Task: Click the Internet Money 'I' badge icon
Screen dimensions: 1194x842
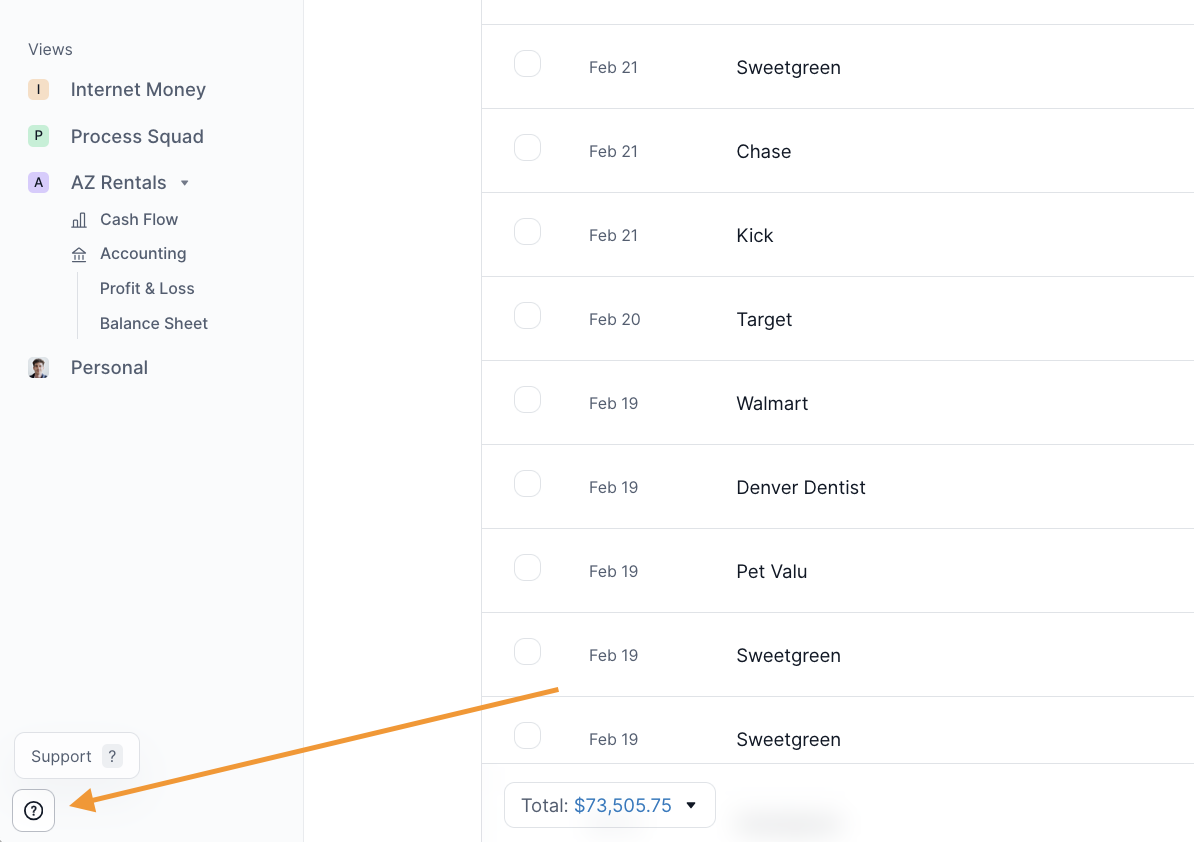Action: pyautogui.click(x=38, y=90)
